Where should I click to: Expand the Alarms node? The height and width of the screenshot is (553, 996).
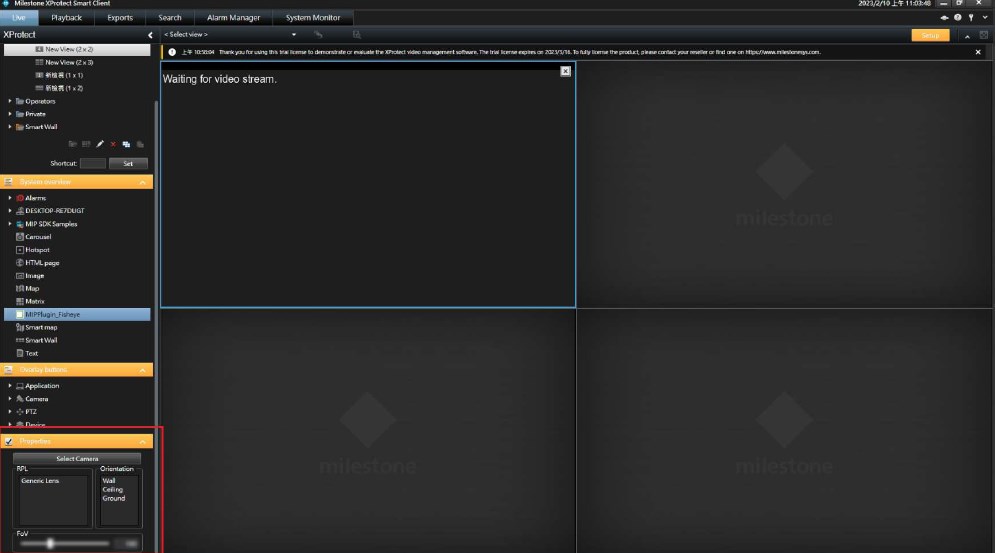click(10, 198)
